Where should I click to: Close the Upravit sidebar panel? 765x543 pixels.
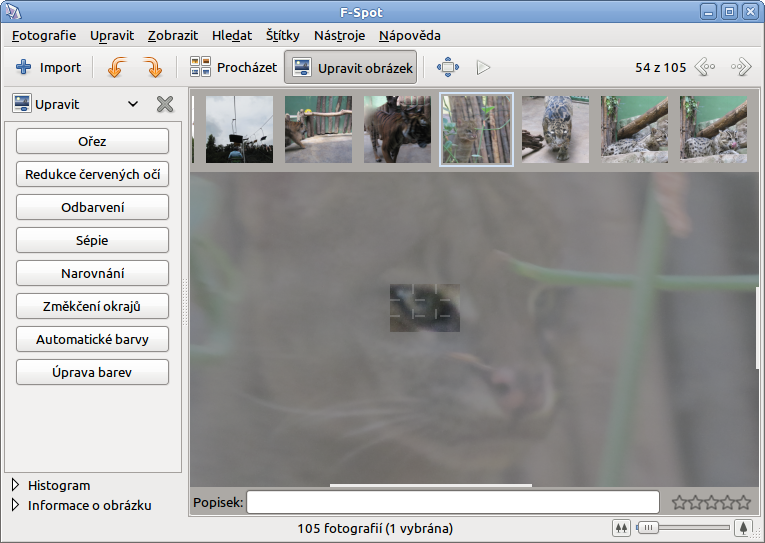click(165, 104)
